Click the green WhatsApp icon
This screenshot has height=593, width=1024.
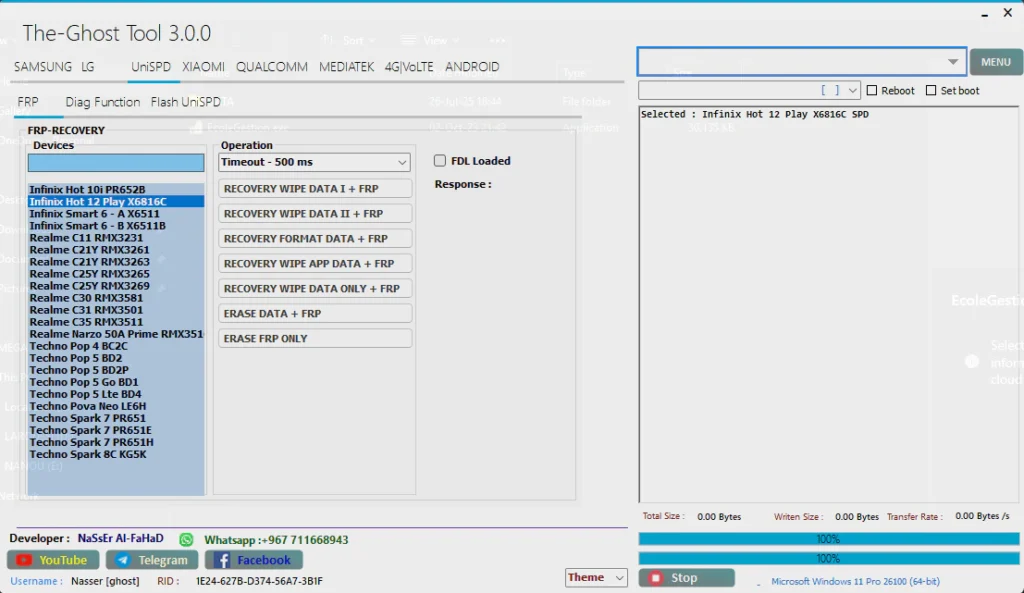click(186, 539)
